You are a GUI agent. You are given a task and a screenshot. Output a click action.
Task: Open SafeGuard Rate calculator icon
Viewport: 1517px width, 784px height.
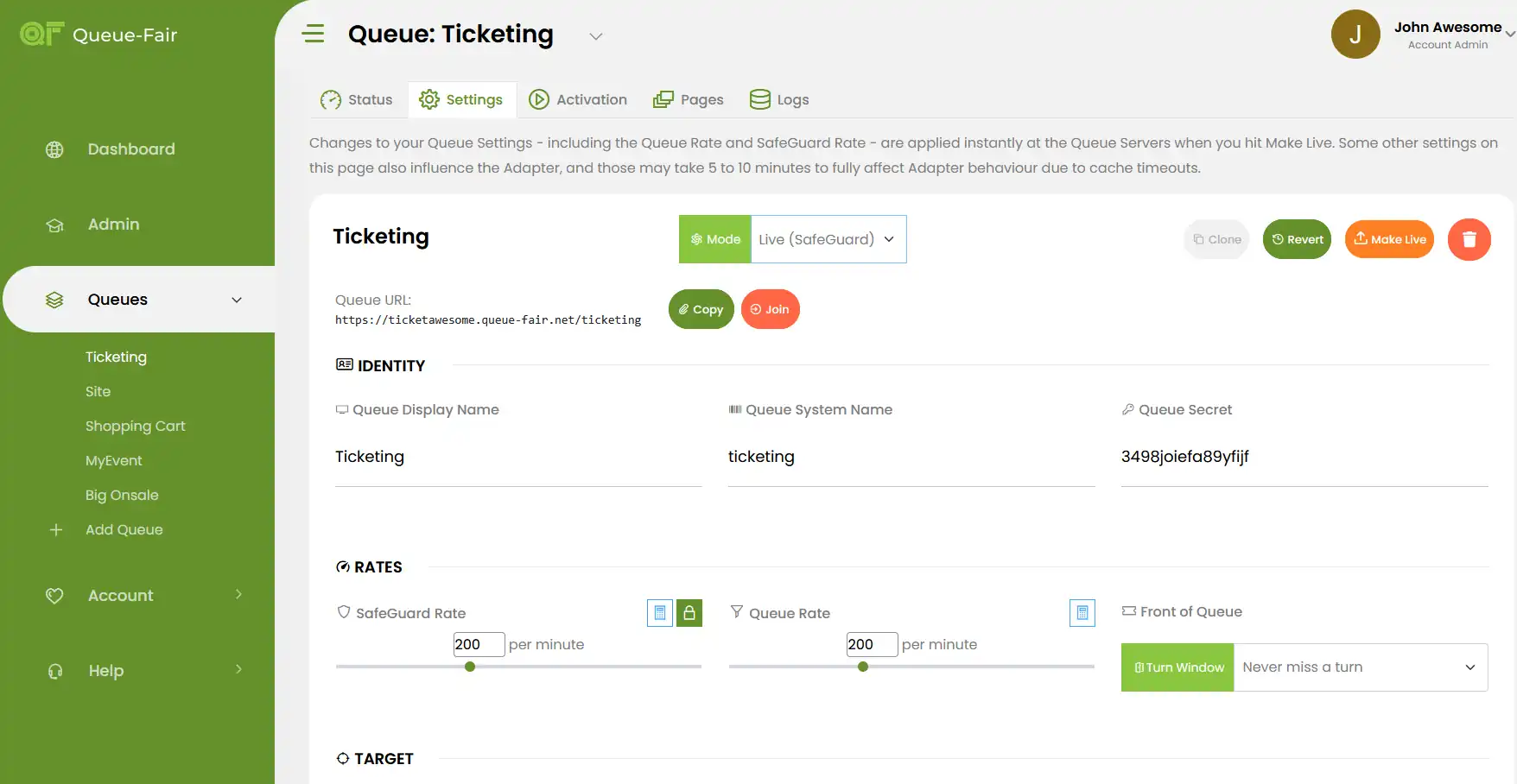click(x=660, y=613)
